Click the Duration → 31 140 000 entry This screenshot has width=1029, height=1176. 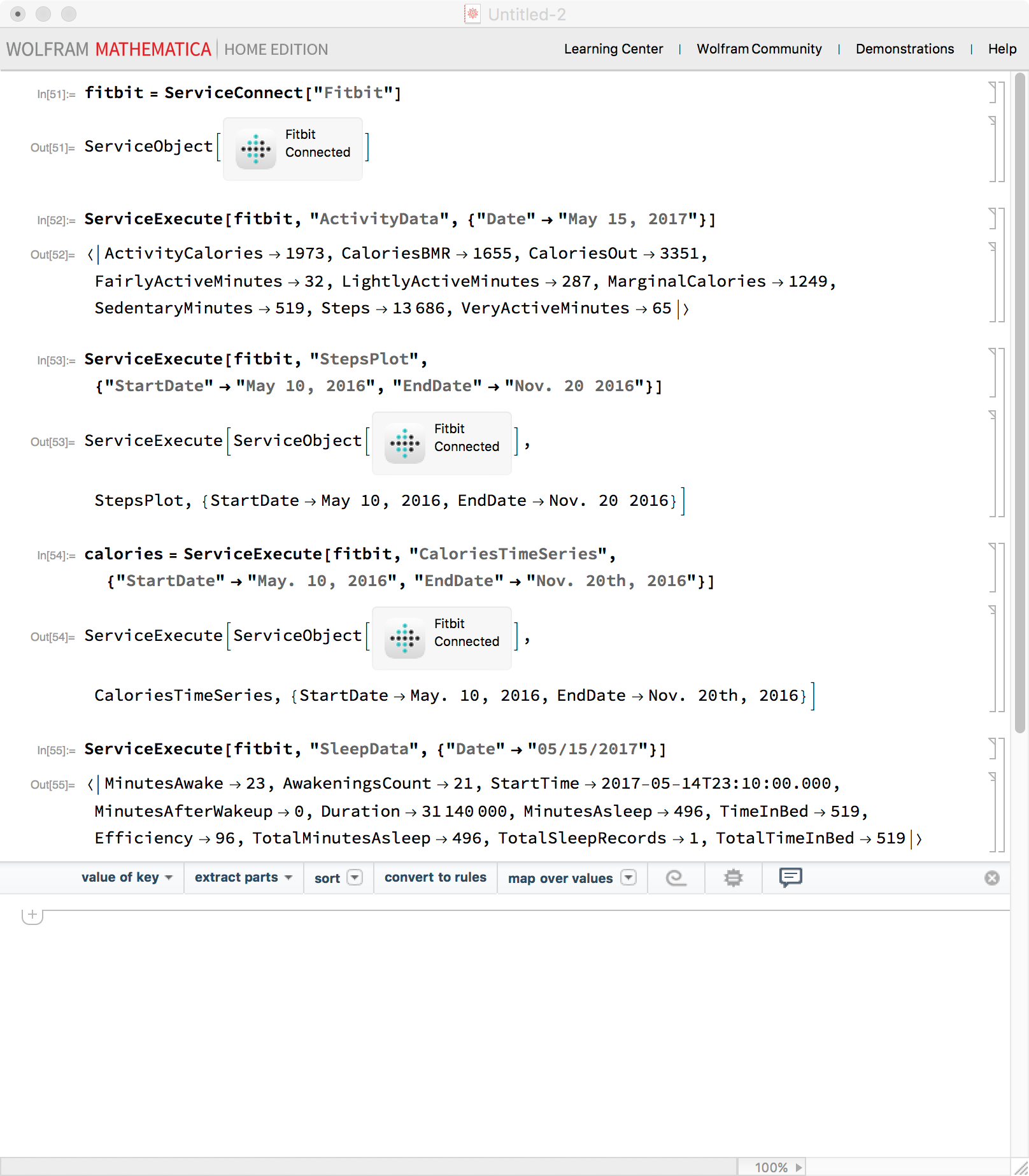[414, 812]
